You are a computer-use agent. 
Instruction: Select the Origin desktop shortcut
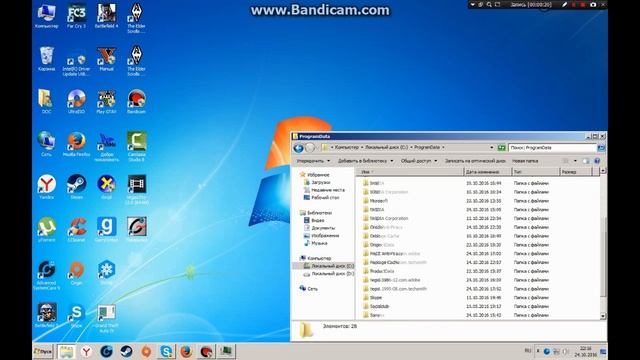(76, 273)
